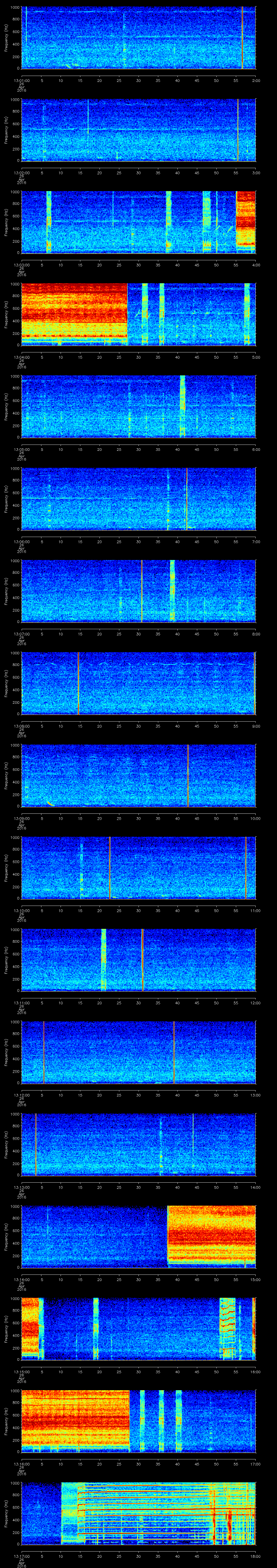Select red vertical line near 56s in 13:01:00 spectrogram

242,38
